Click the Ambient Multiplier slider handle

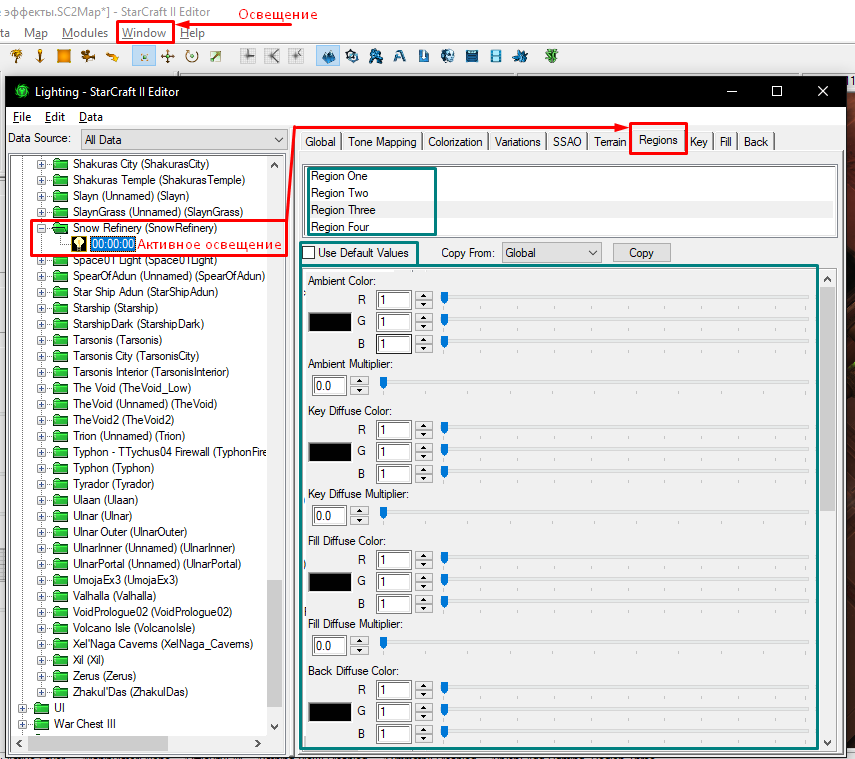[383, 383]
